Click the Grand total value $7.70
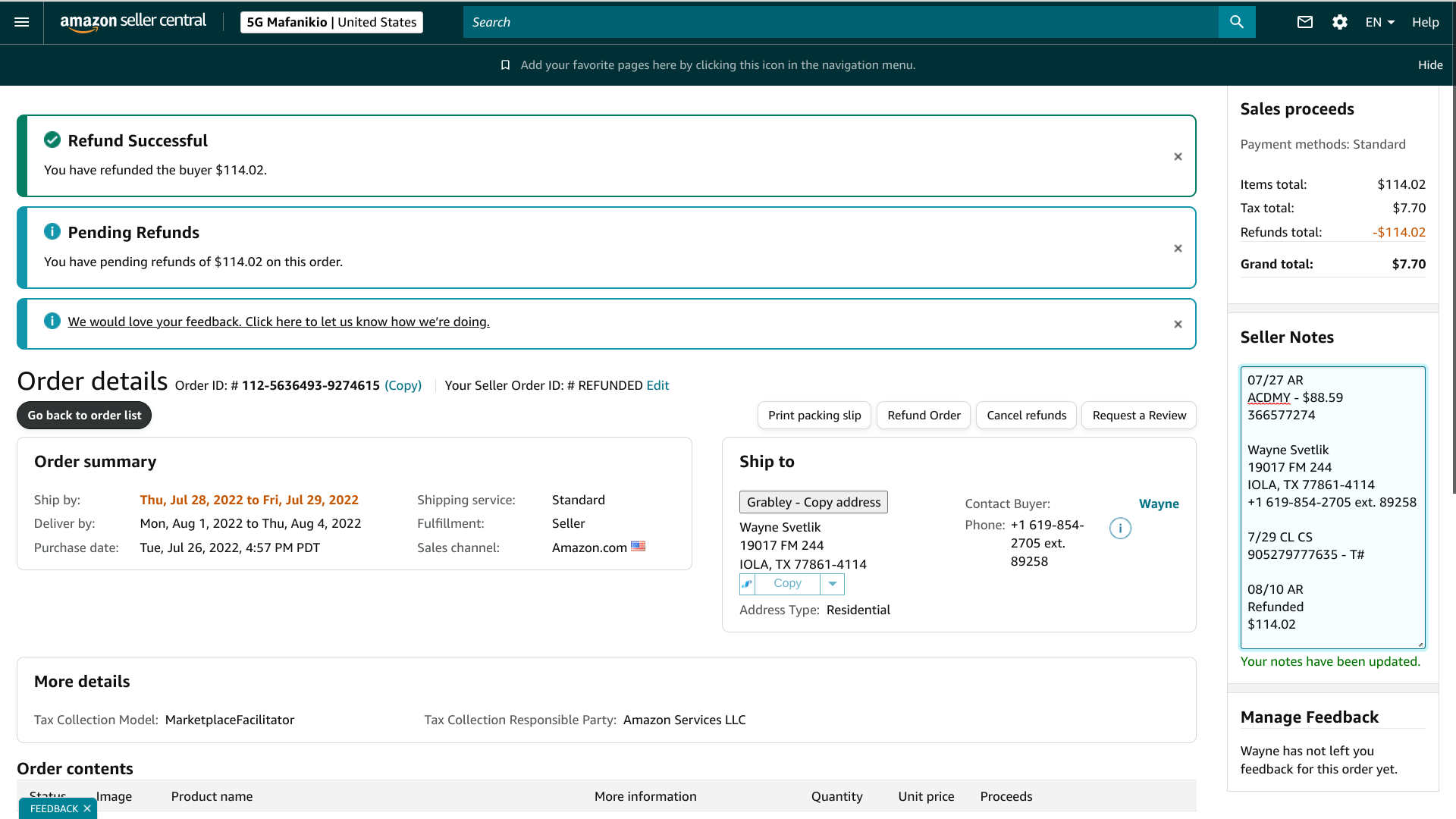Screen dimensions: 1456x819 click(x=1408, y=264)
